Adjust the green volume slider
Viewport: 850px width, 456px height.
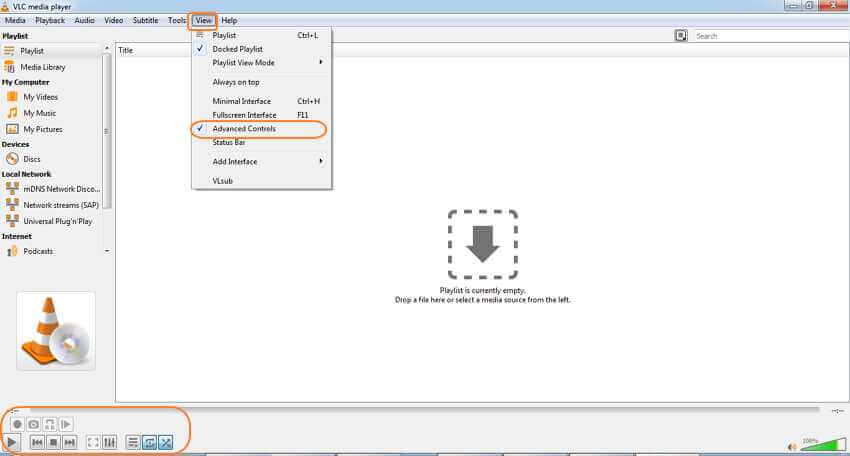[x=824, y=445]
